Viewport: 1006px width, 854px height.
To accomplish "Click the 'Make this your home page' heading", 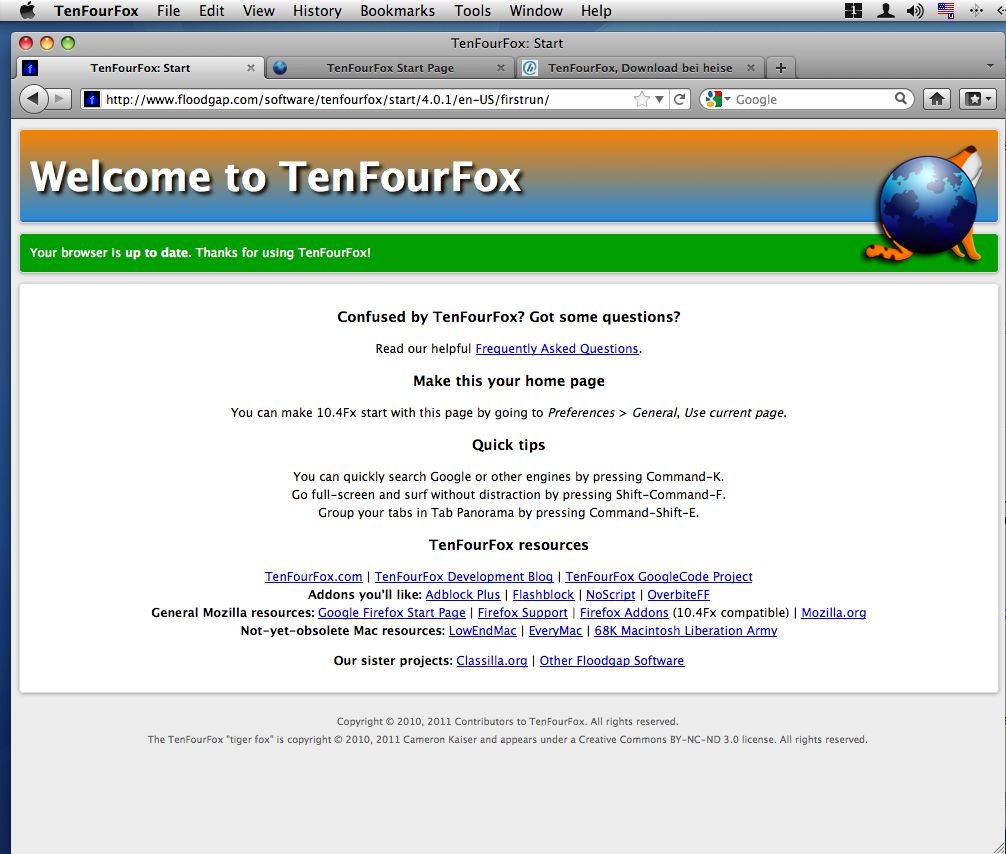I will click(x=508, y=380).
